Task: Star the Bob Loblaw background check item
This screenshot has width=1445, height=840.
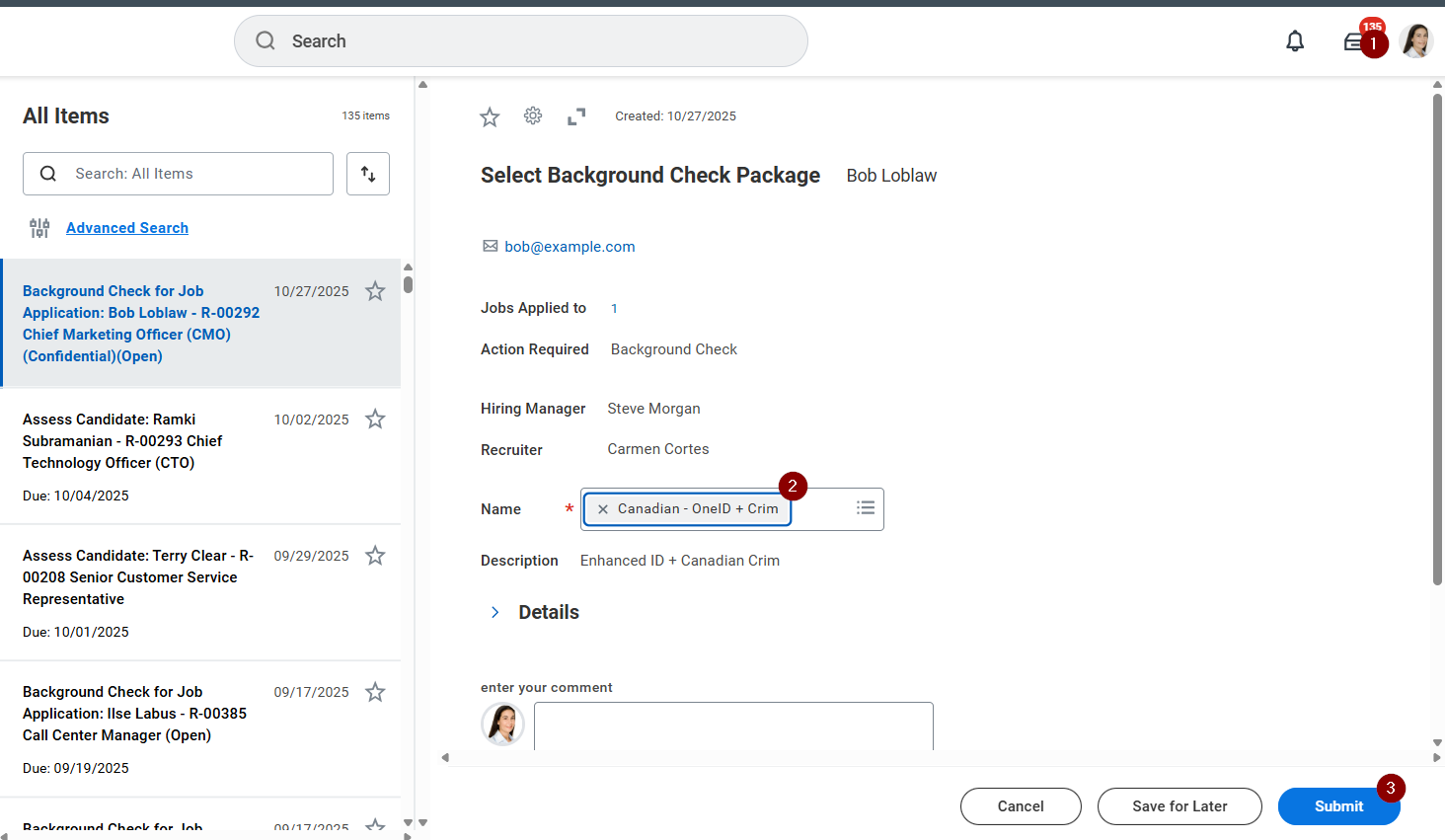Action: 375,291
